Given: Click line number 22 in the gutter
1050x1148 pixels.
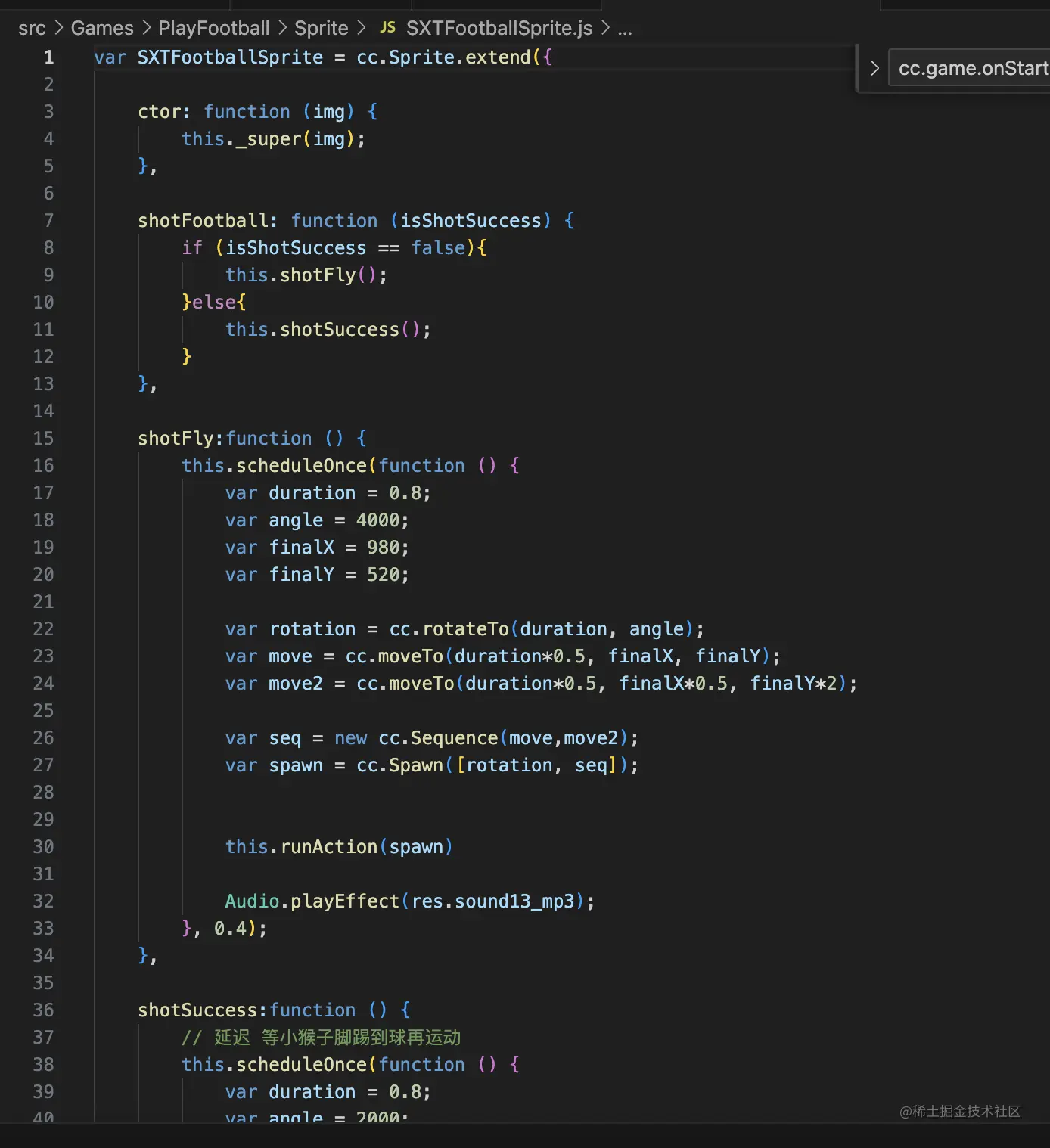Looking at the screenshot, I should [43, 628].
